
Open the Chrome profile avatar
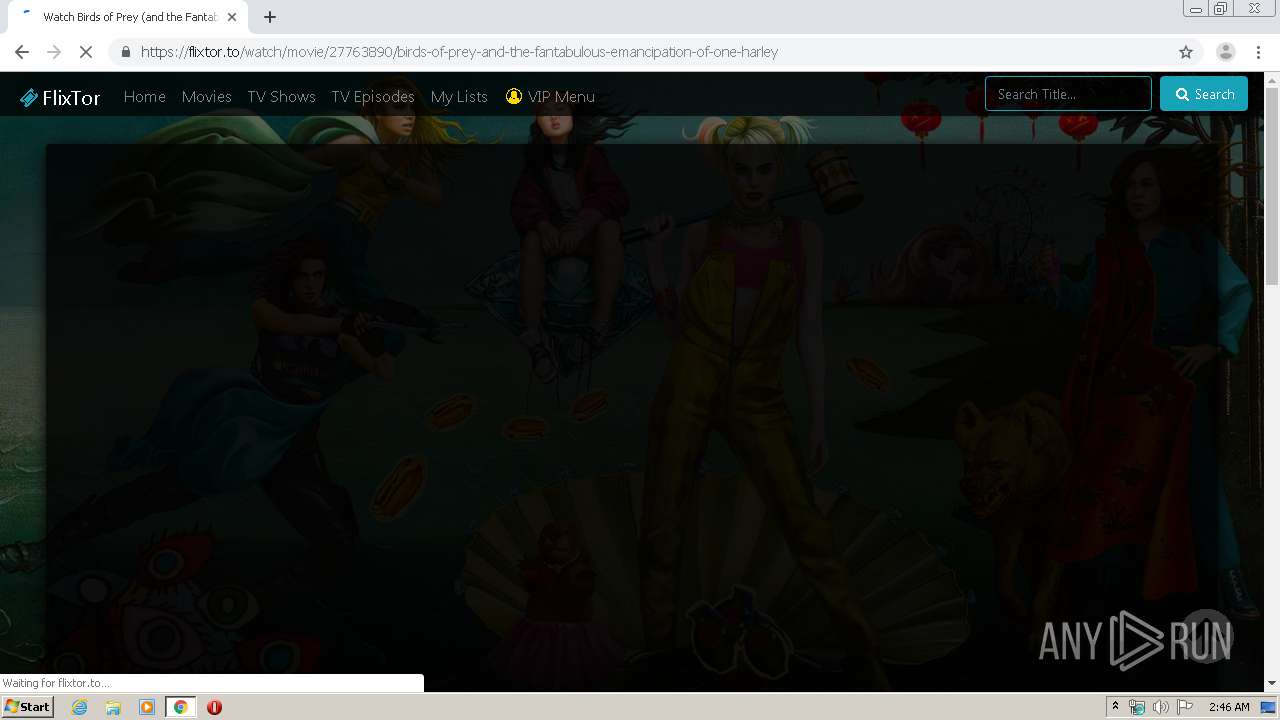(x=1225, y=52)
